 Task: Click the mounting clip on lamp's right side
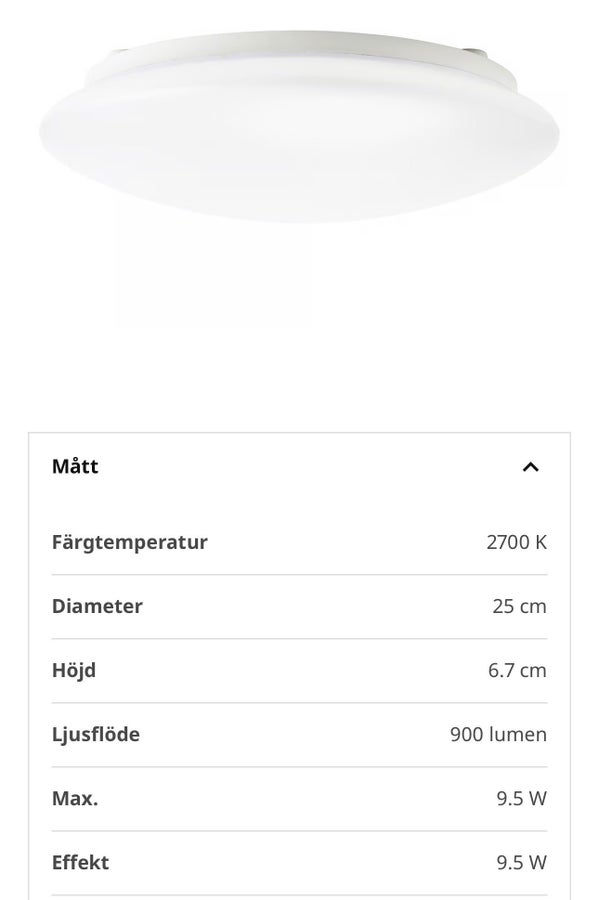coord(478,53)
